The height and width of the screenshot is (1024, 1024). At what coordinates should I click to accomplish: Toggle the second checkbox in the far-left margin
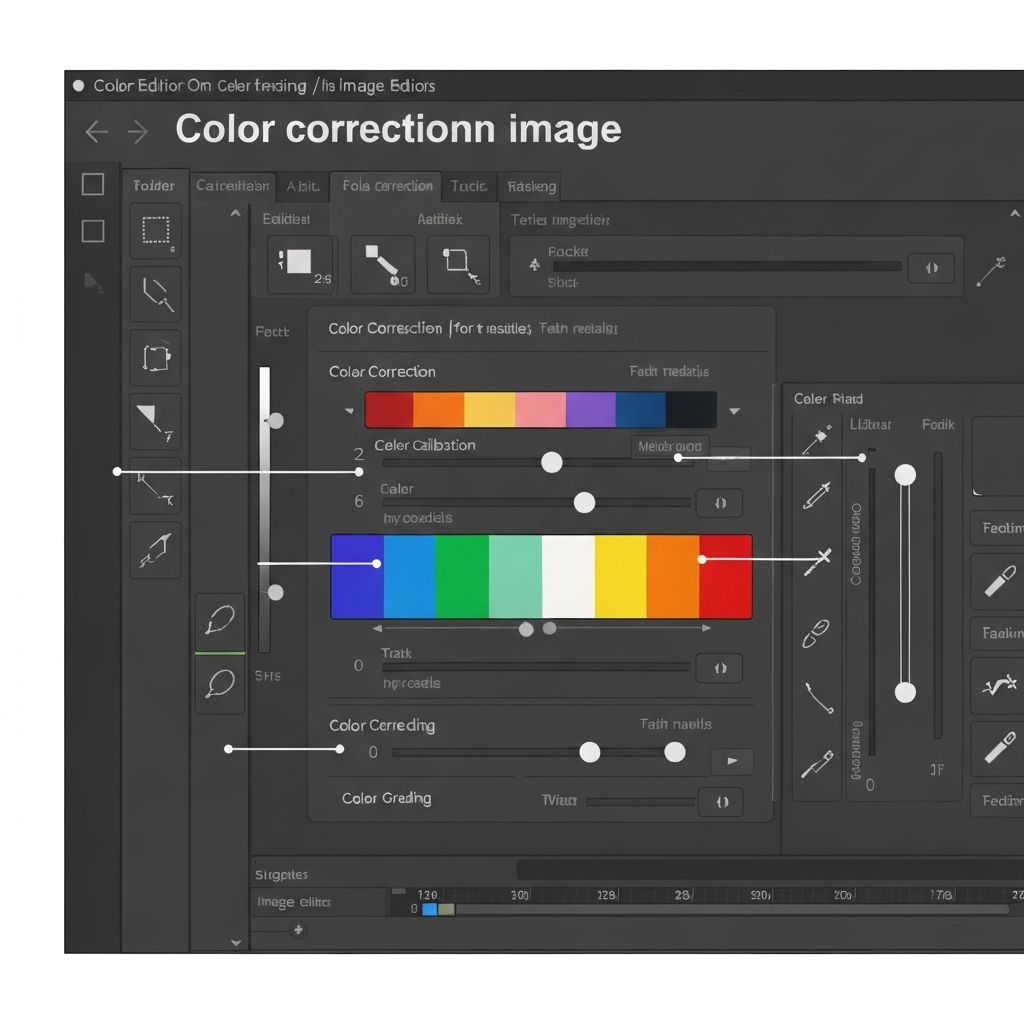[92, 231]
